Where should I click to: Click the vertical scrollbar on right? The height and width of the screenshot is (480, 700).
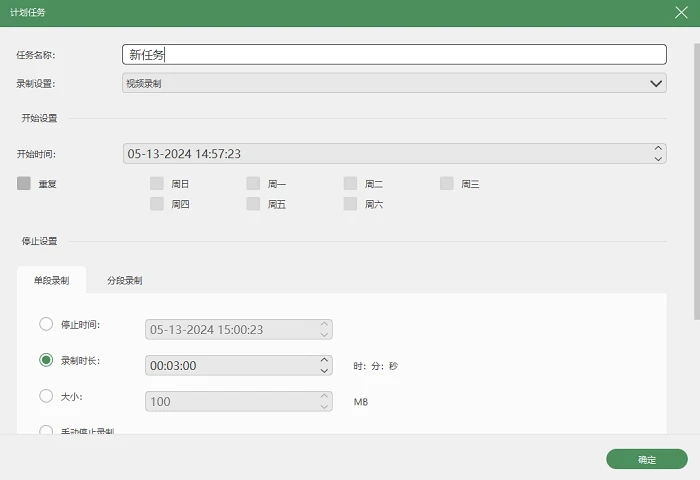coord(696,181)
